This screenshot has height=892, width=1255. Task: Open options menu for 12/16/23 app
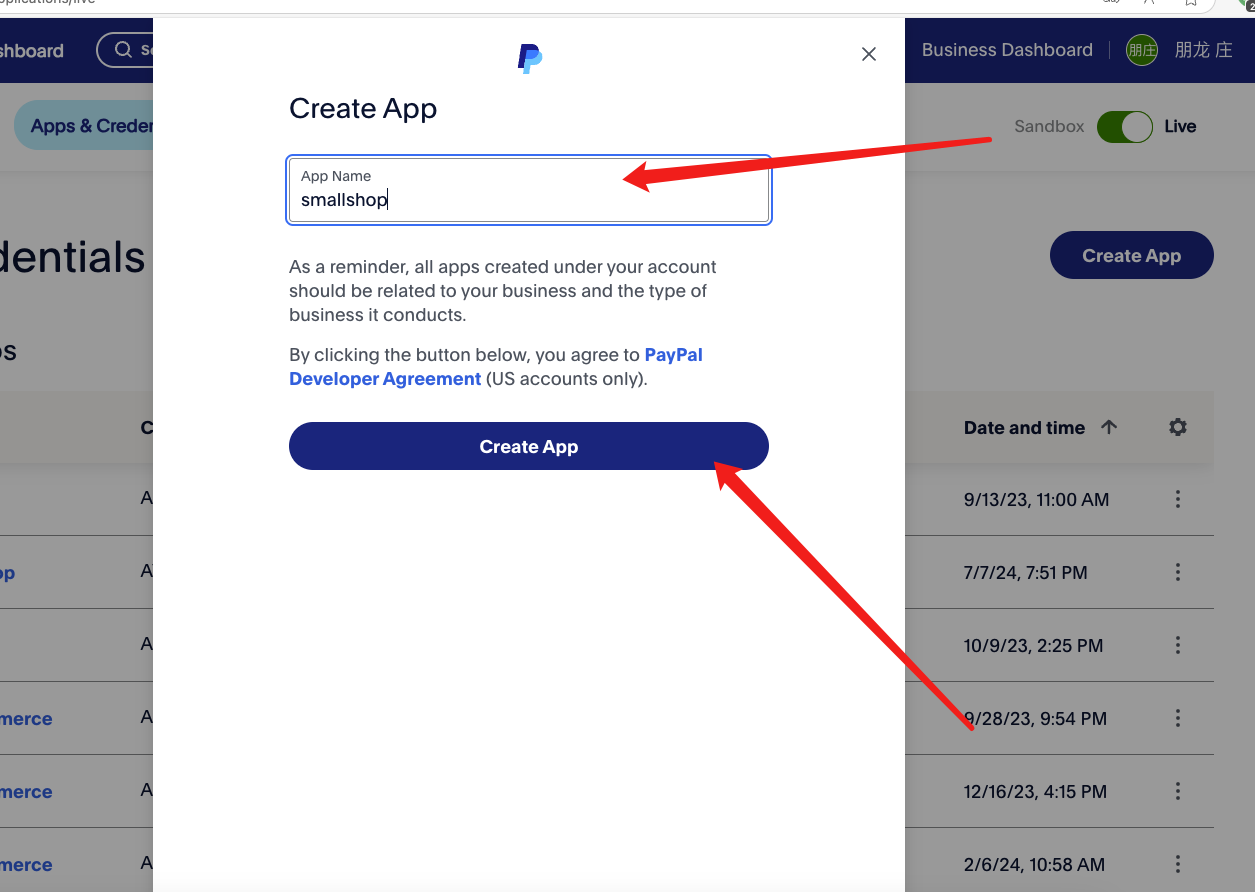pyautogui.click(x=1178, y=791)
